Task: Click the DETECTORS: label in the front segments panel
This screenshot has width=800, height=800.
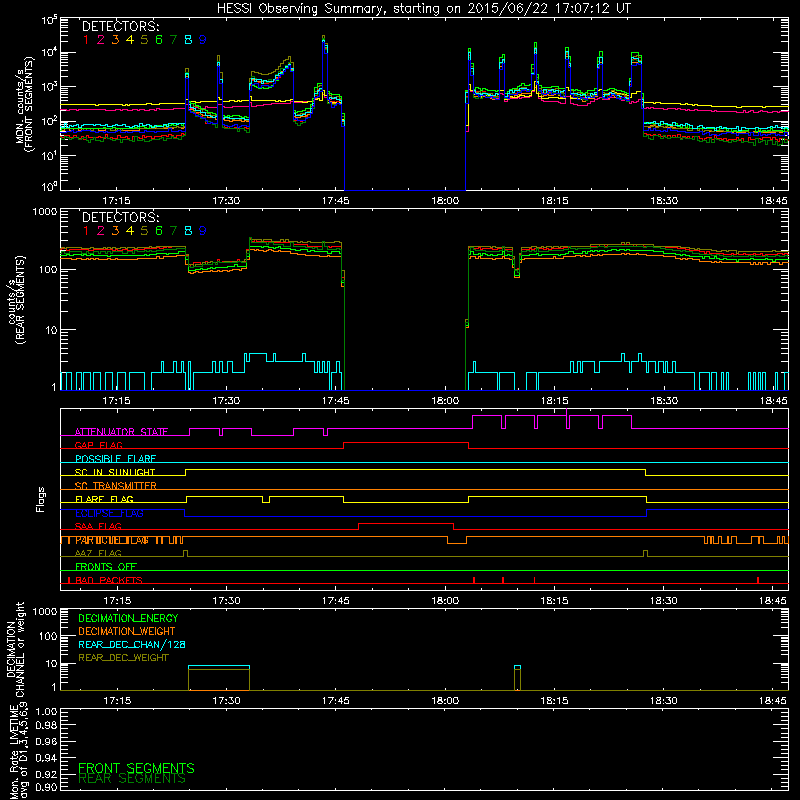Action: pos(121,27)
